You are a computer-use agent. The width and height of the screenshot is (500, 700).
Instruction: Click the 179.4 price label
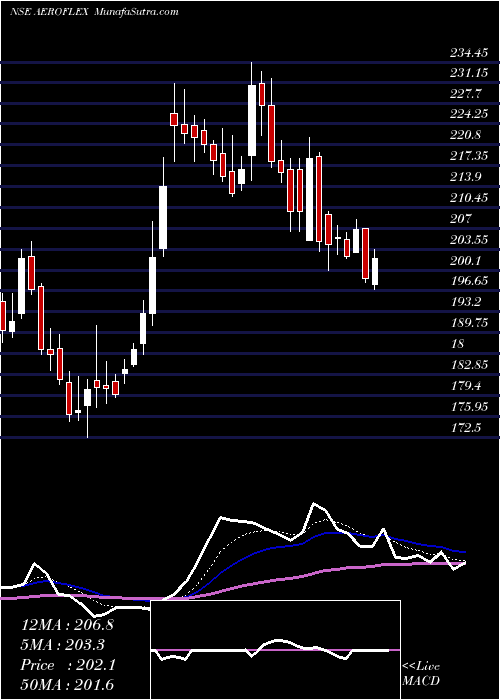click(466, 385)
